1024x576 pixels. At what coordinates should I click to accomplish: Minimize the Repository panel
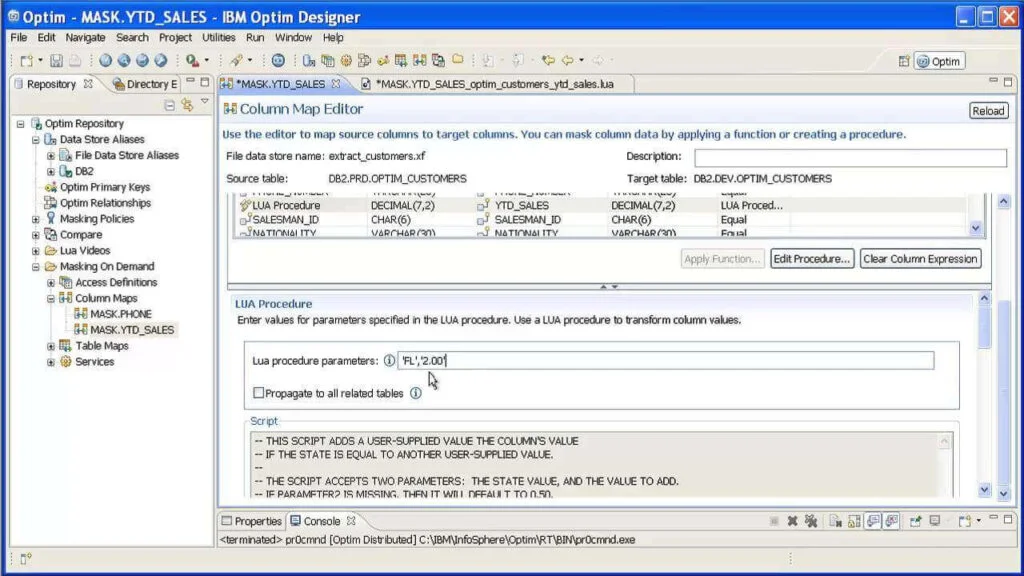coord(190,82)
